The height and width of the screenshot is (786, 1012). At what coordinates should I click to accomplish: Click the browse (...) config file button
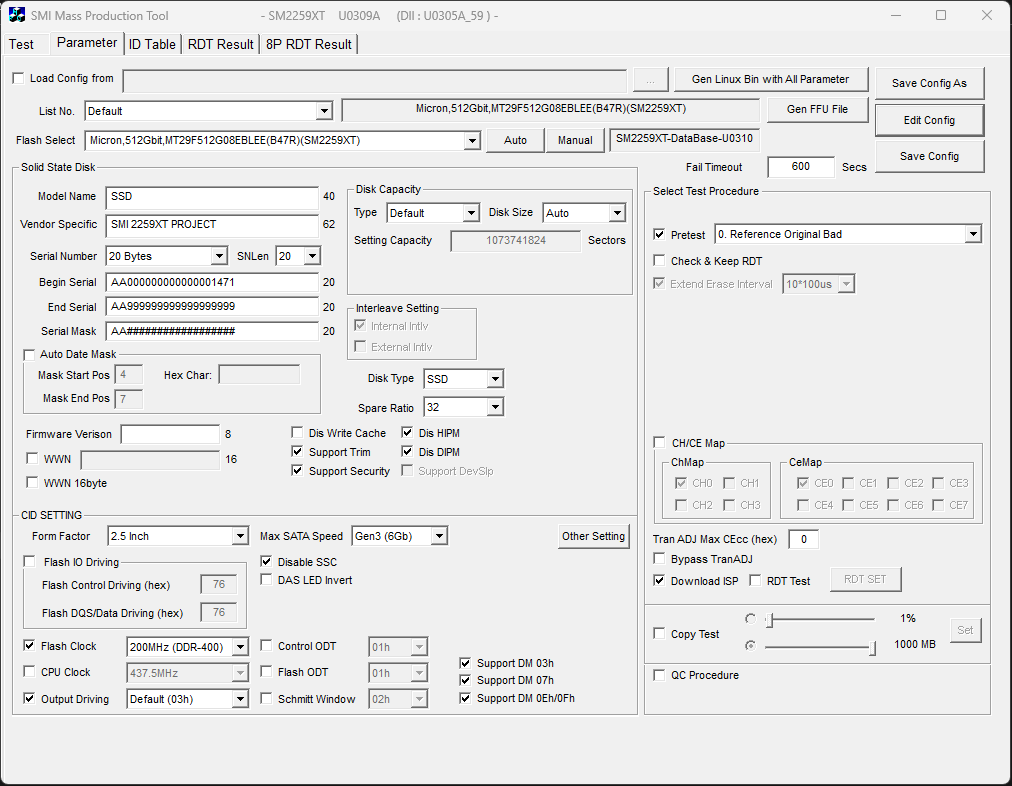point(650,80)
